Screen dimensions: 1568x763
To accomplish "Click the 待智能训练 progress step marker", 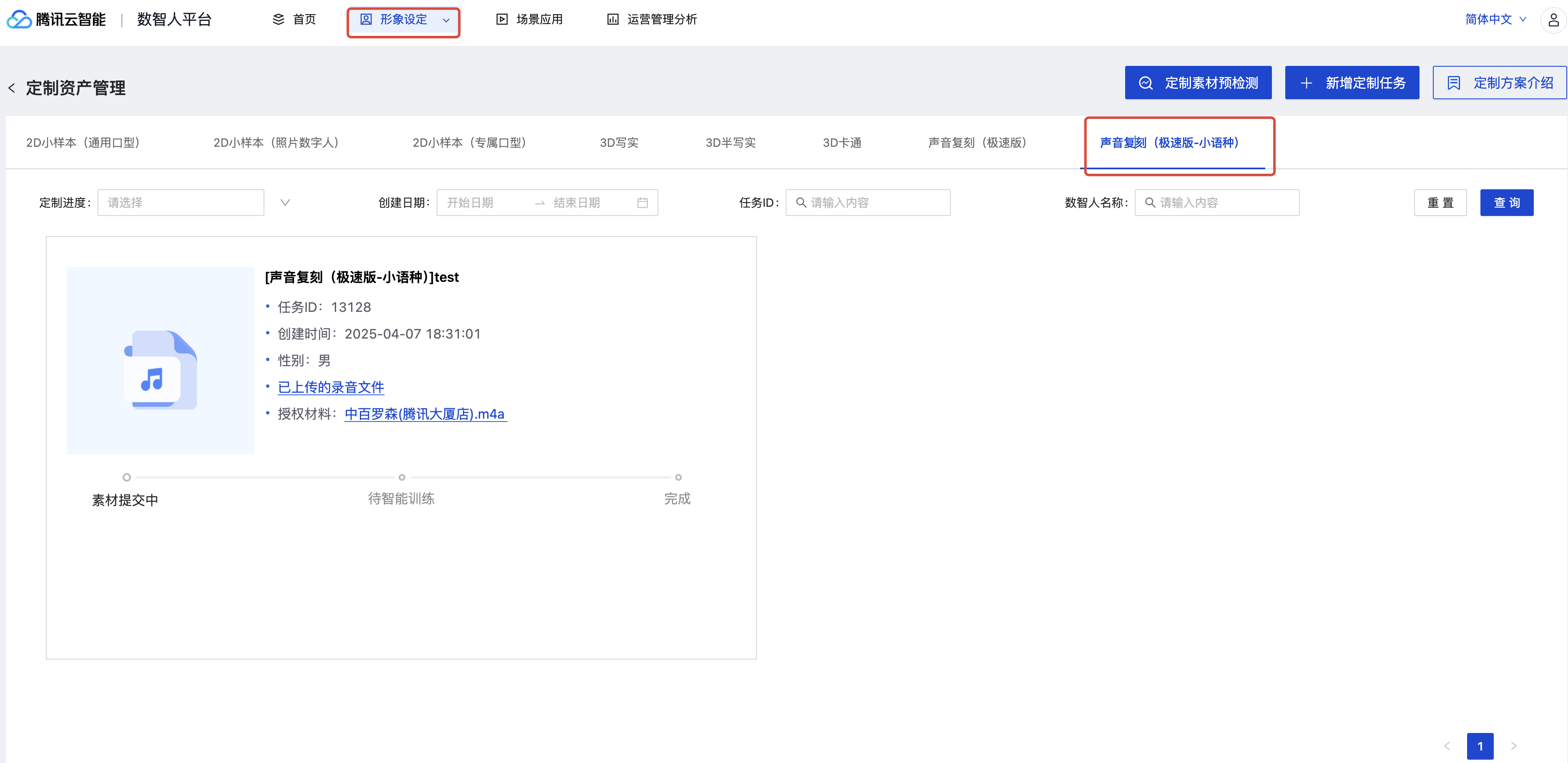I will (x=401, y=477).
